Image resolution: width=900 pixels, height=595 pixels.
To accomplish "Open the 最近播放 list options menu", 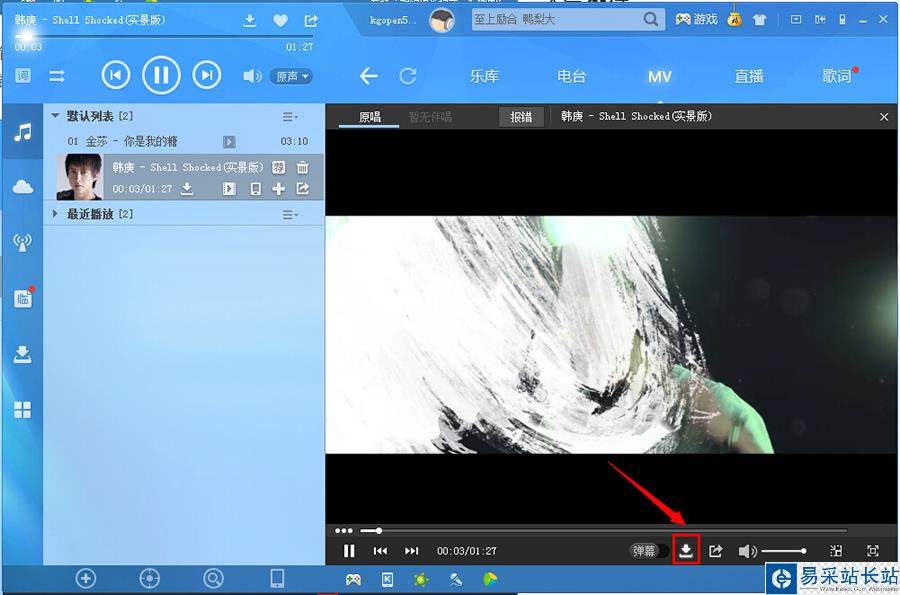I will pos(290,215).
